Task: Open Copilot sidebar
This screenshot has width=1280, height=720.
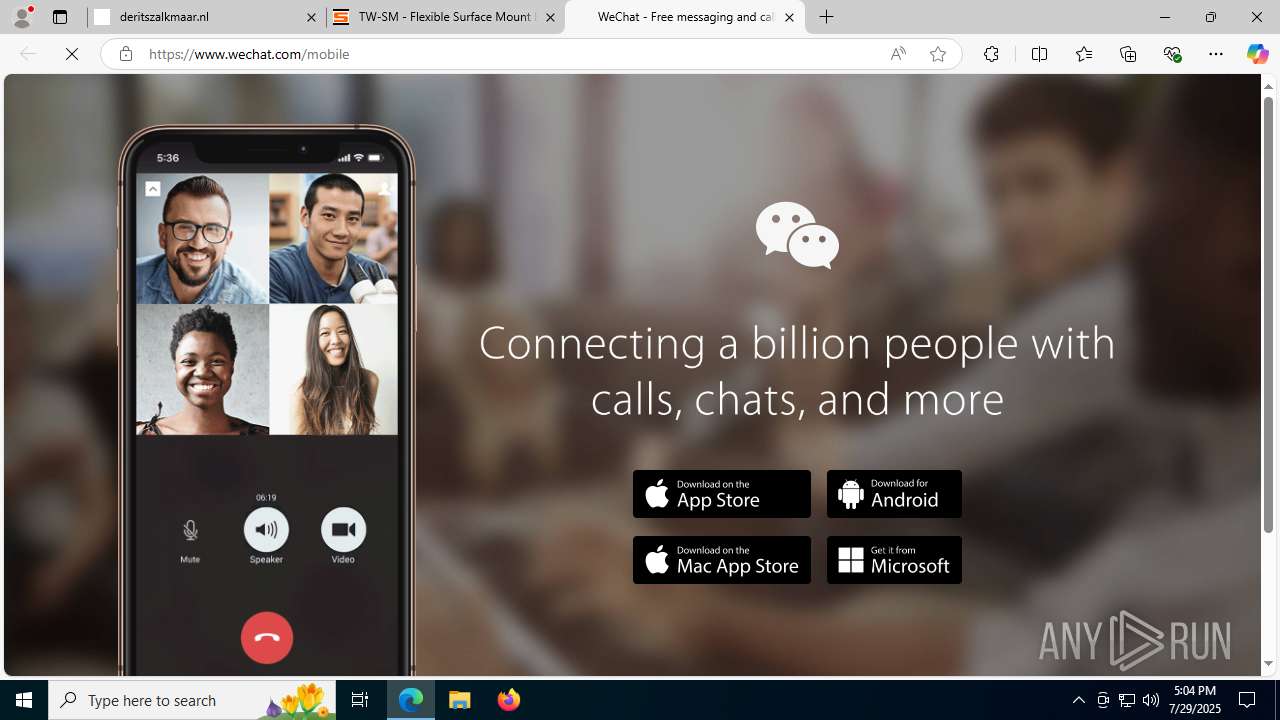Action: point(1257,54)
